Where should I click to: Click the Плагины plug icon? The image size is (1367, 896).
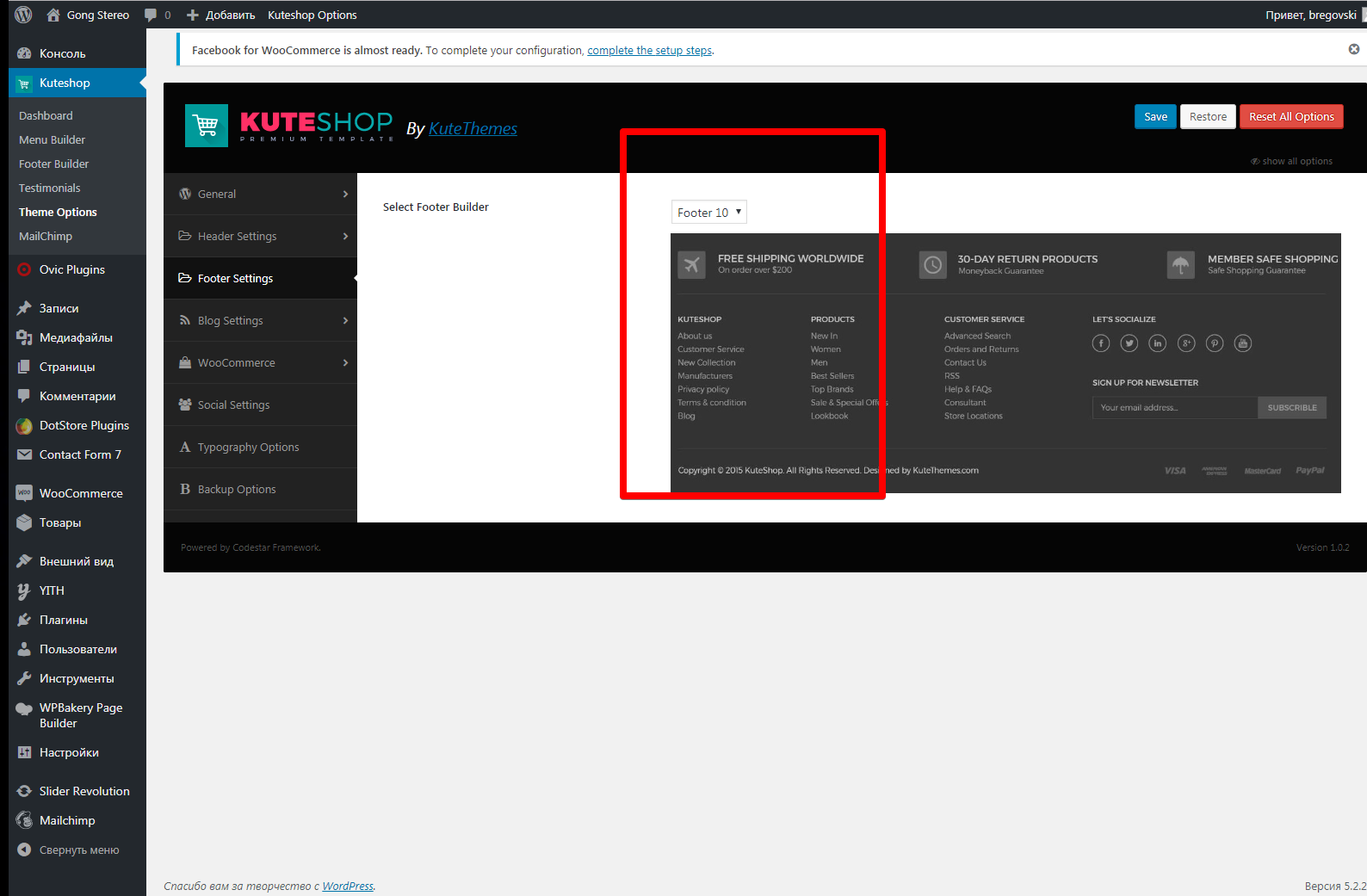(x=24, y=620)
